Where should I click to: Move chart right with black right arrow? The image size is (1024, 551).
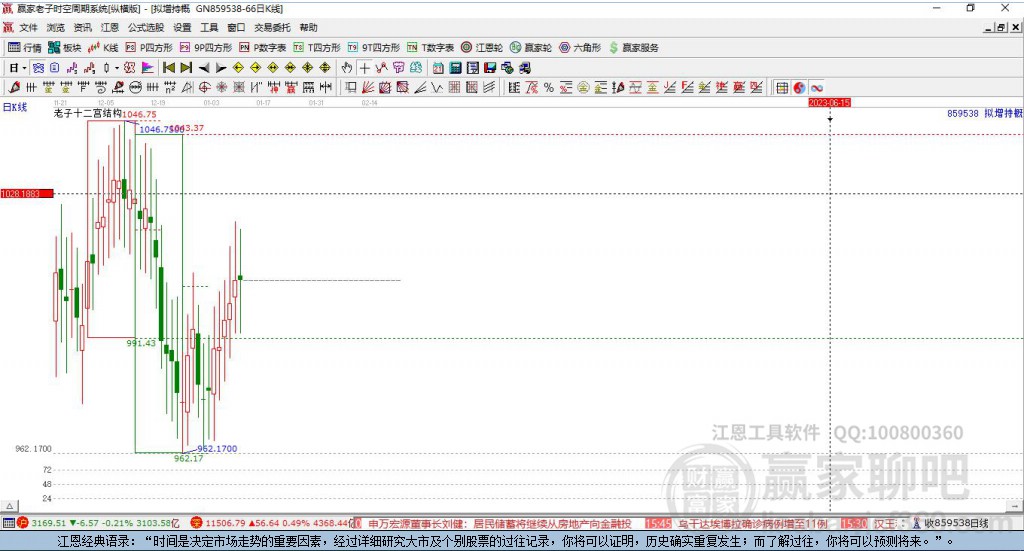221,68
